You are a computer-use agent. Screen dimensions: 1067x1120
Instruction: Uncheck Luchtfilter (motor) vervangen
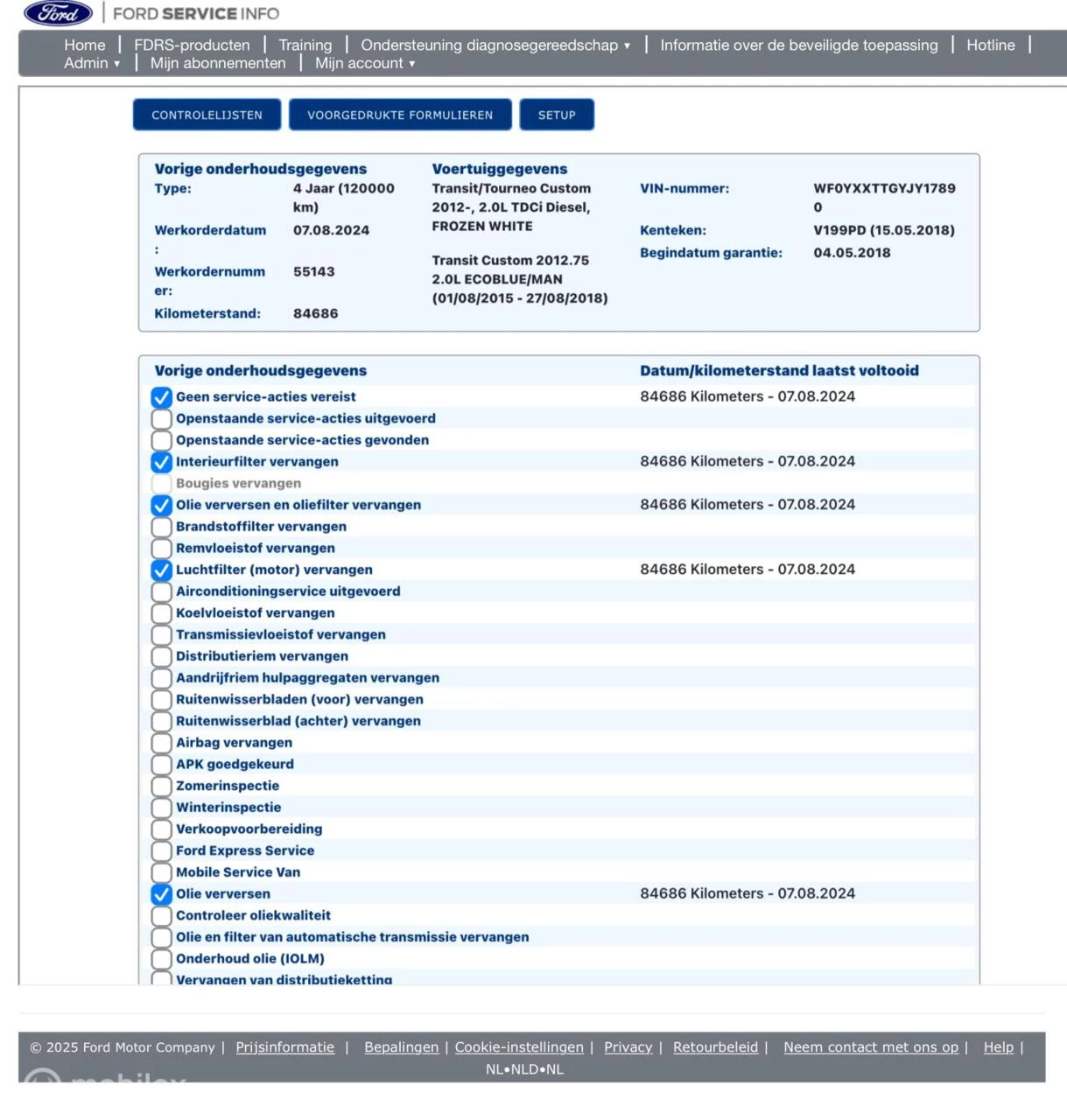coord(161,570)
